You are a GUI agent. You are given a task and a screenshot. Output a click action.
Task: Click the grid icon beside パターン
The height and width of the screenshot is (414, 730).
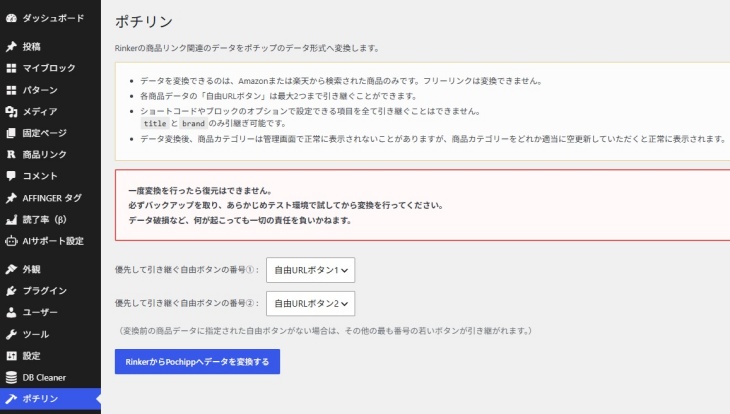(x=11, y=90)
